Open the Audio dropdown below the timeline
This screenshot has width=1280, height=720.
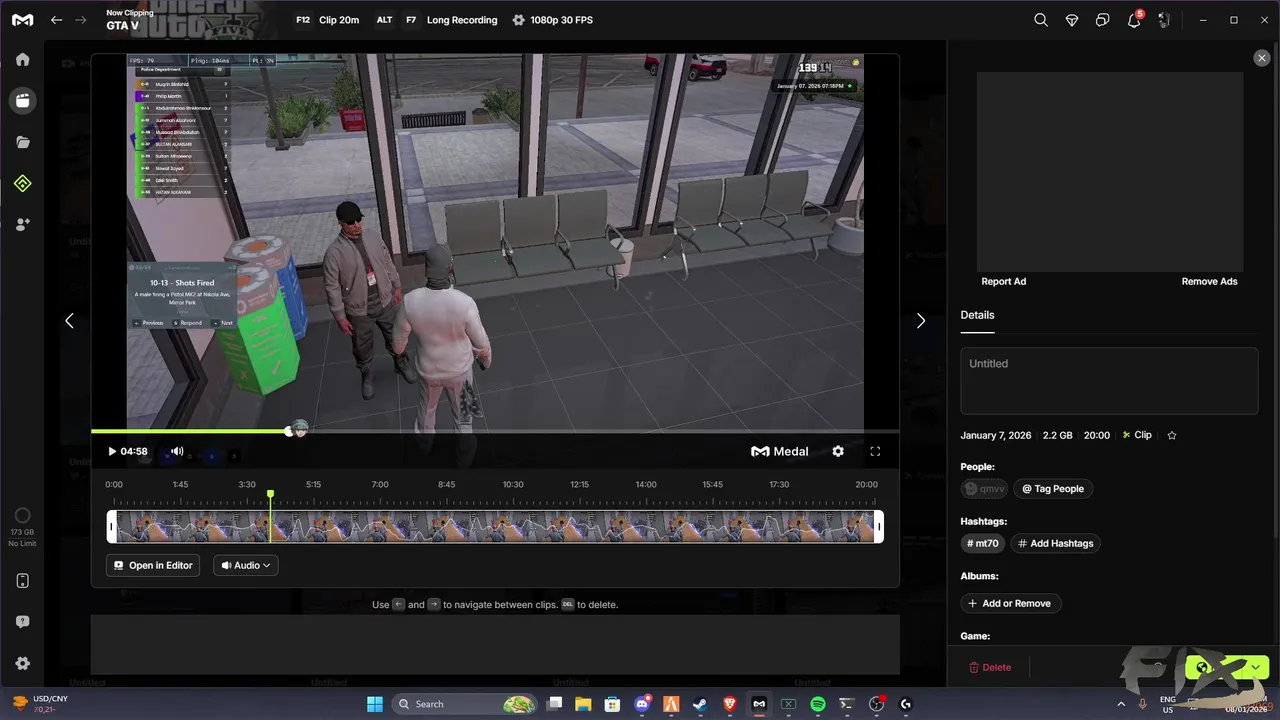245,565
